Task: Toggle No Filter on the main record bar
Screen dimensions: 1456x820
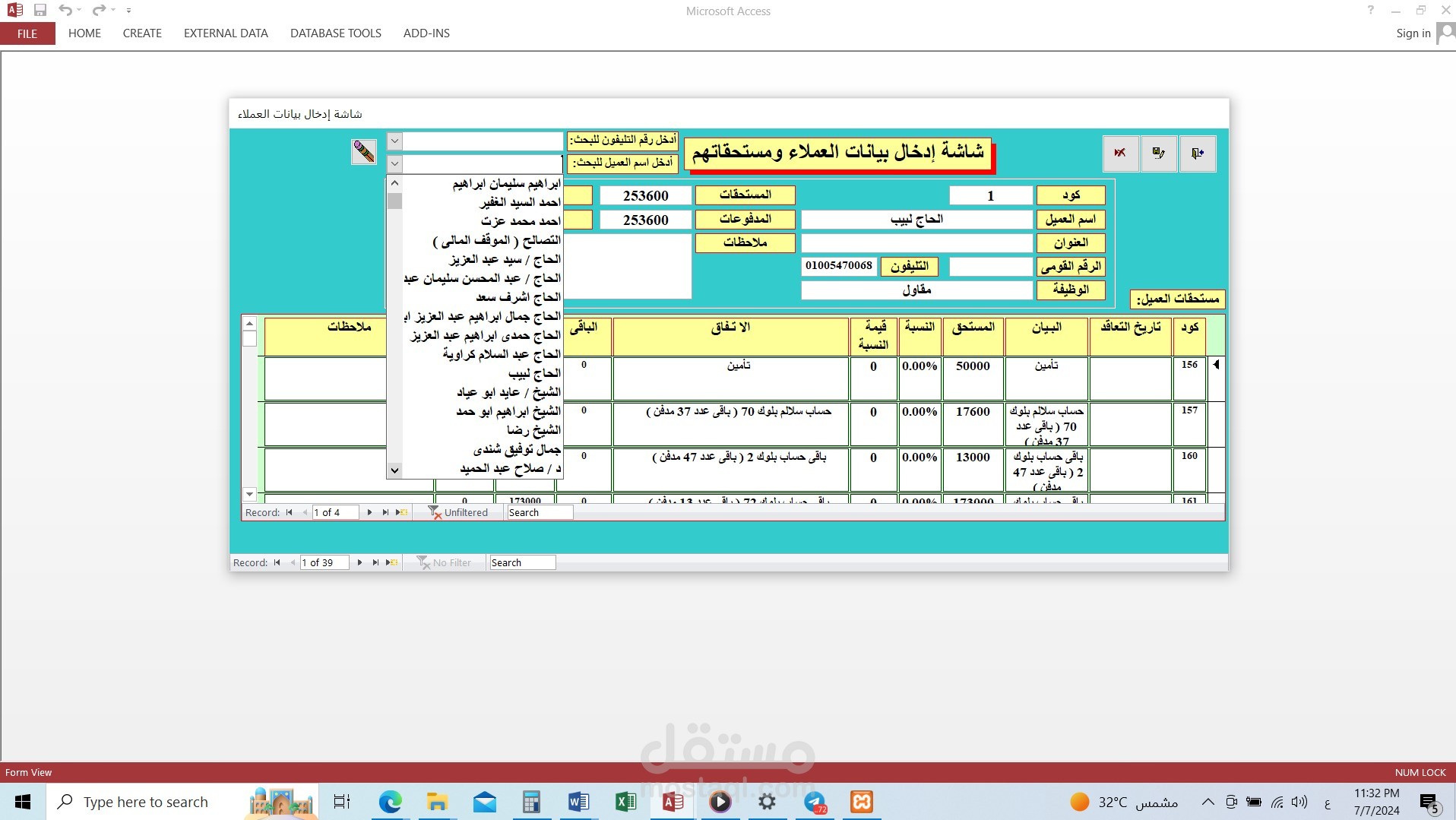Action: coord(445,562)
